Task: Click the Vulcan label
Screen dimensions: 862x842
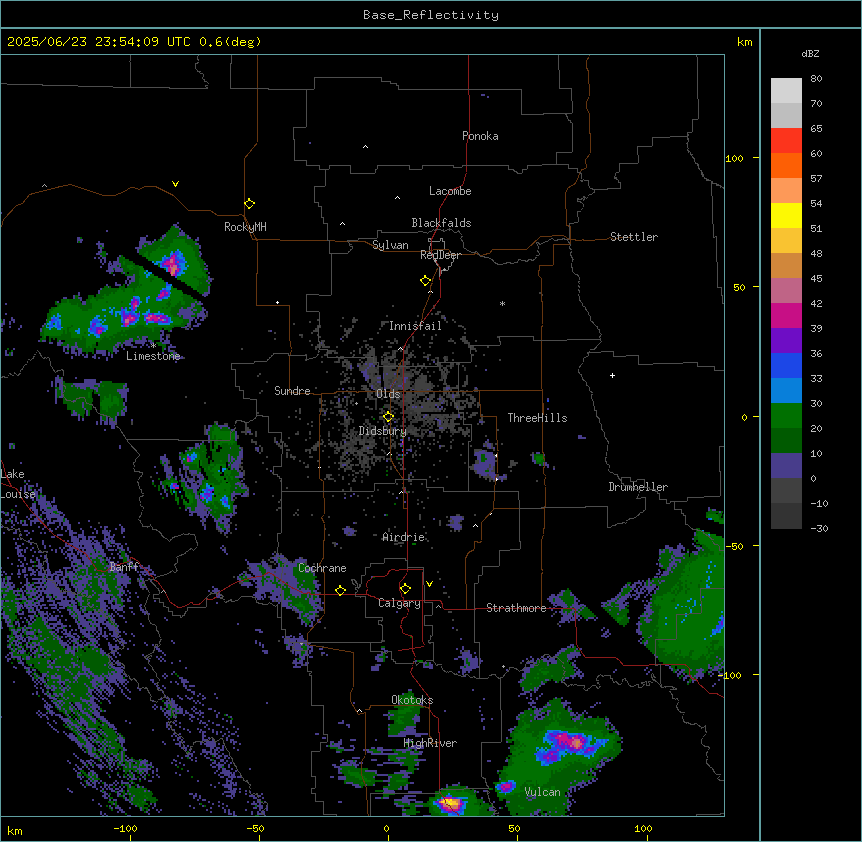Action: click(x=543, y=792)
